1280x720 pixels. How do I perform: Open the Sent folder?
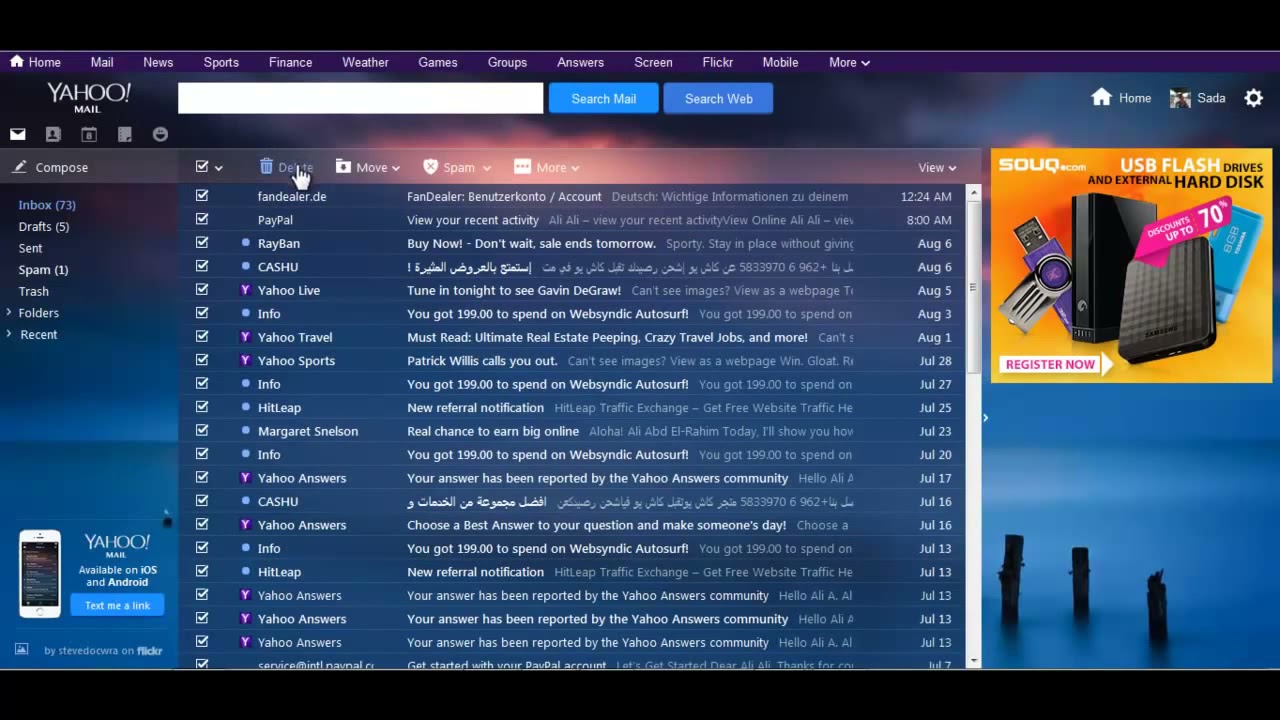[30, 248]
